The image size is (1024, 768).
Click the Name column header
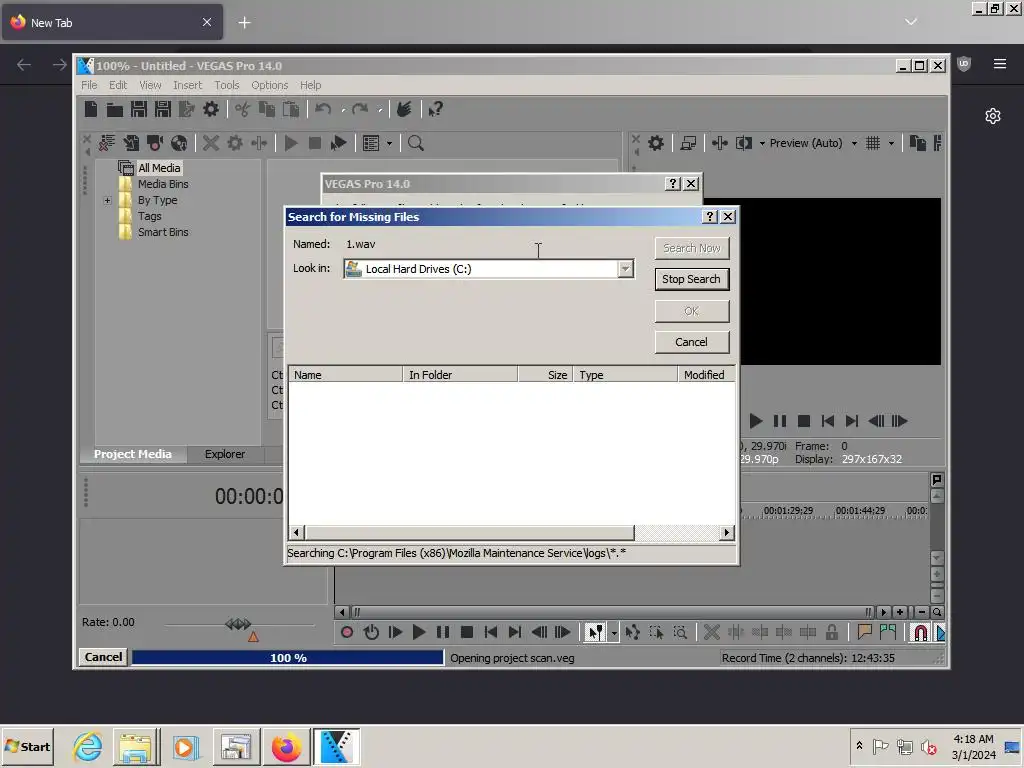coord(345,375)
